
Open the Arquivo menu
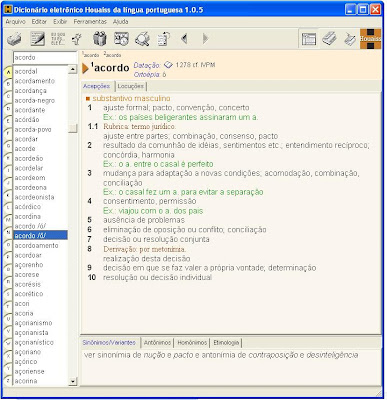[x=15, y=22]
